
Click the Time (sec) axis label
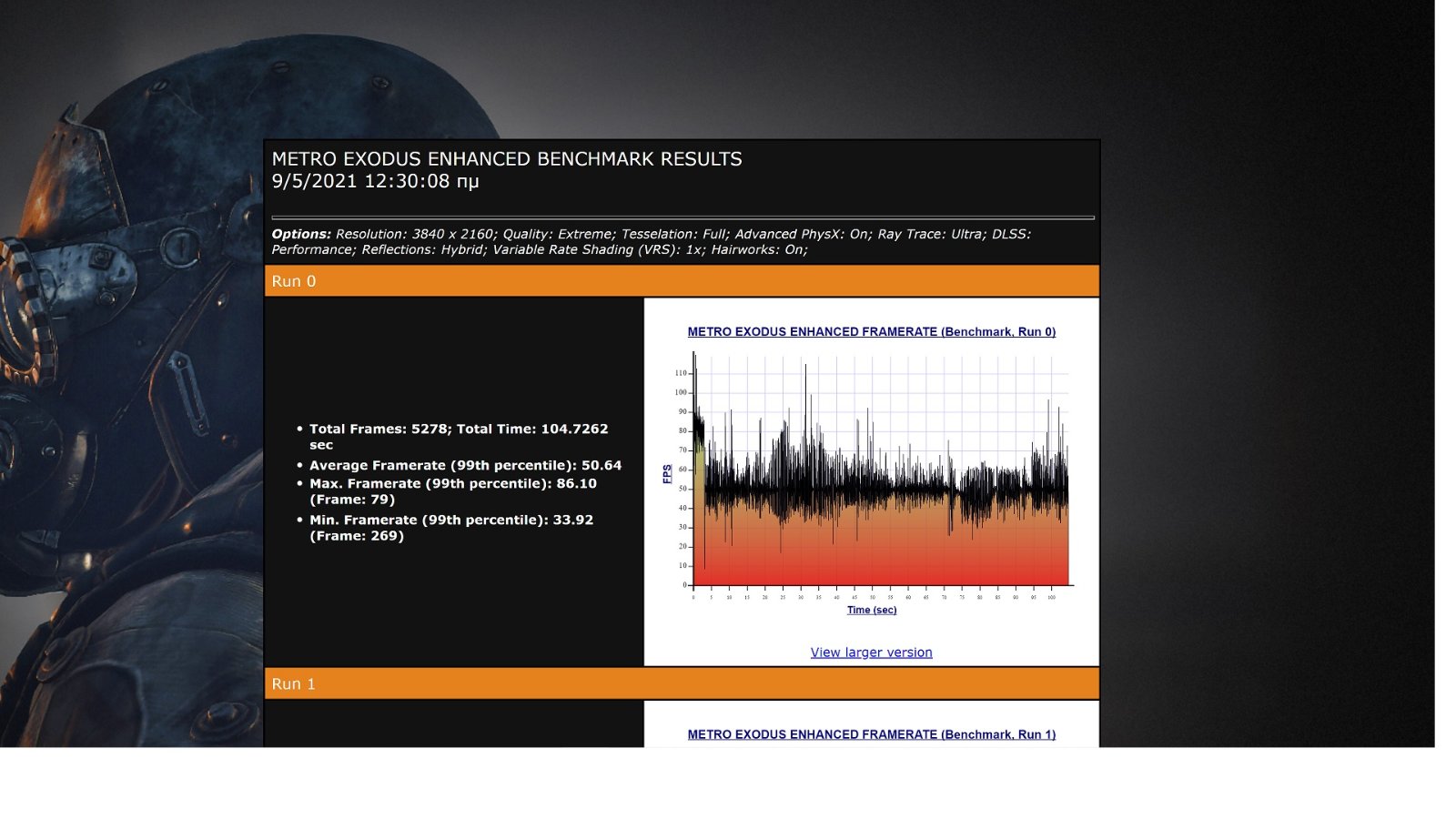pyautogui.click(x=872, y=610)
